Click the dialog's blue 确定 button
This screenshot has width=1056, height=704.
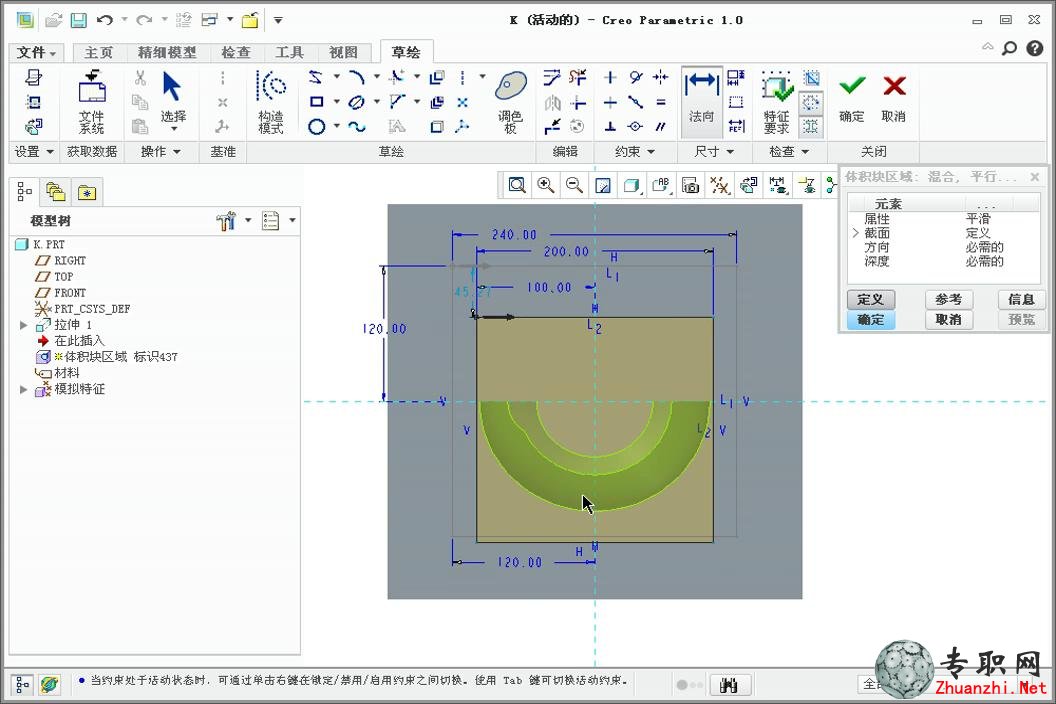point(870,319)
